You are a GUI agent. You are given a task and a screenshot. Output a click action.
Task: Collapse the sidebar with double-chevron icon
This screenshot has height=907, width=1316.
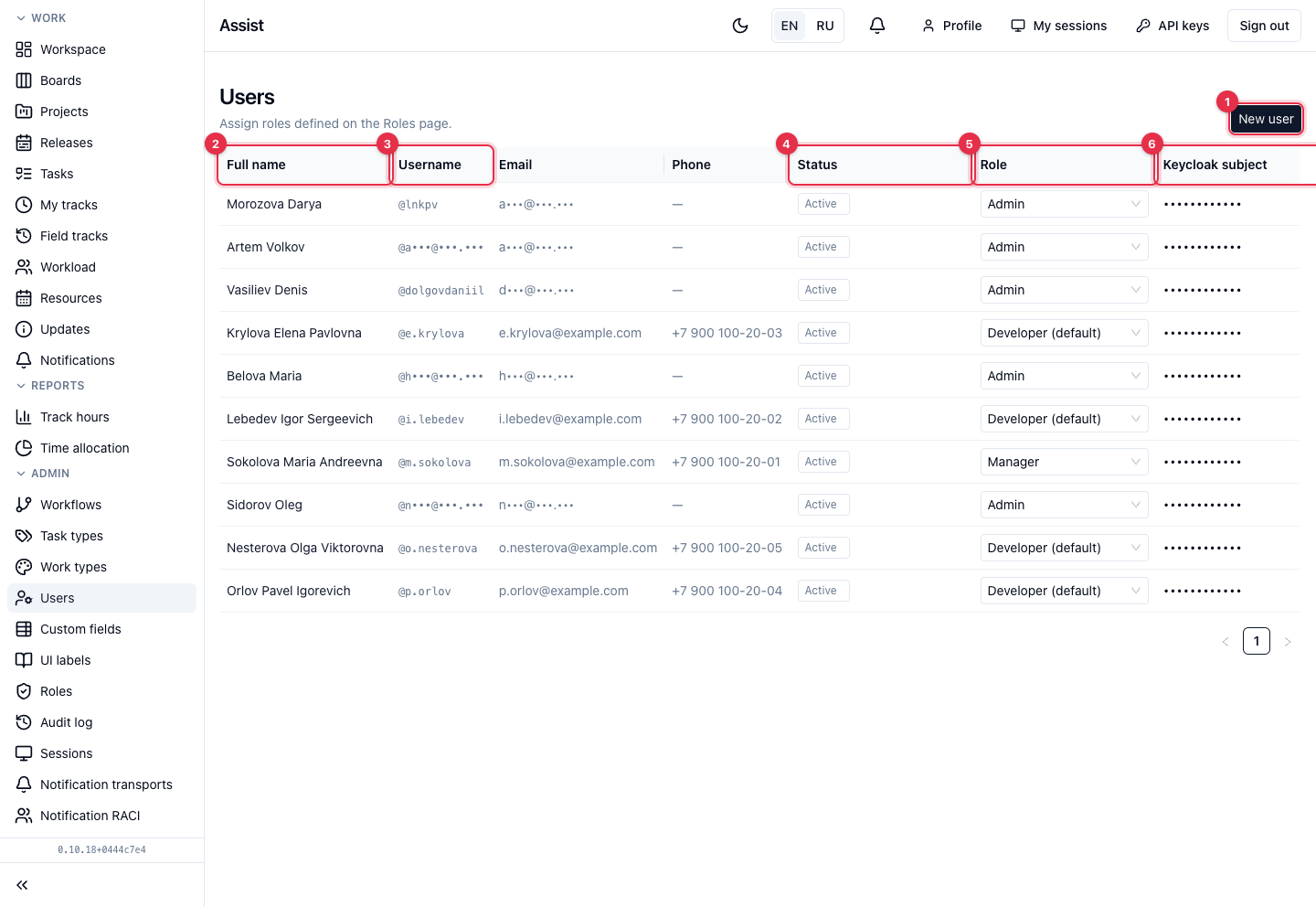[x=22, y=885]
